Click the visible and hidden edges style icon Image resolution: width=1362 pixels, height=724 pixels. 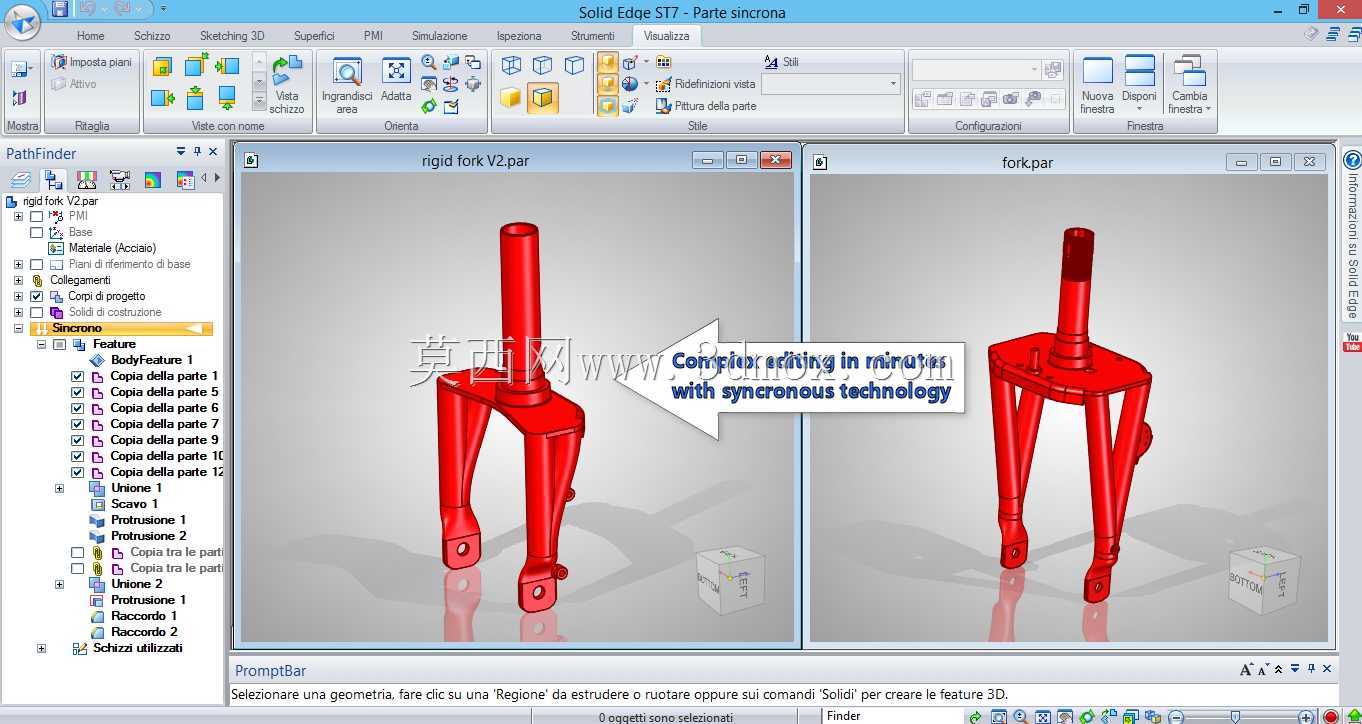coord(542,66)
